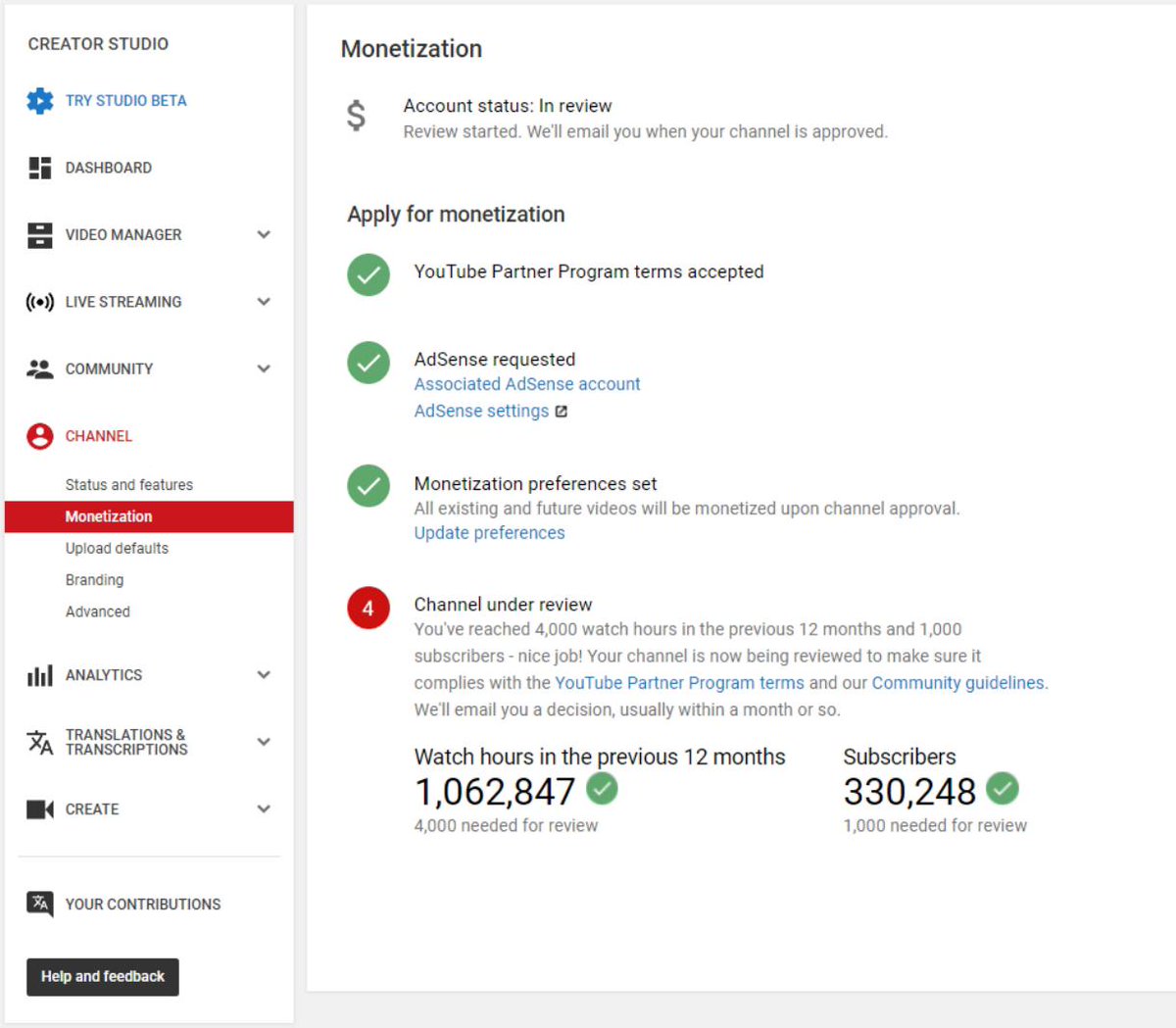Click the 1,062,847 watch hours value

pyautogui.click(x=495, y=792)
